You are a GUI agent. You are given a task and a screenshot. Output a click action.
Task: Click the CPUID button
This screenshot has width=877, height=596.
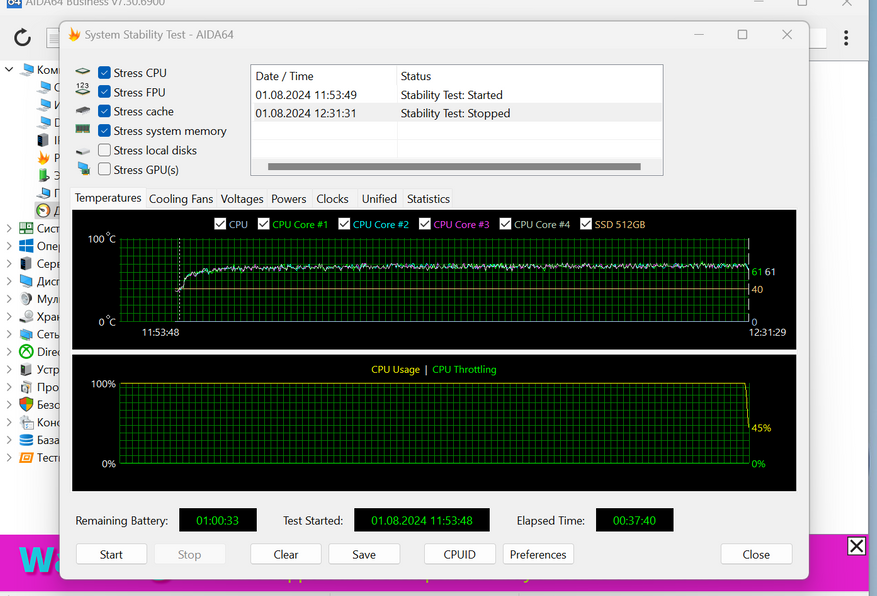click(x=458, y=555)
